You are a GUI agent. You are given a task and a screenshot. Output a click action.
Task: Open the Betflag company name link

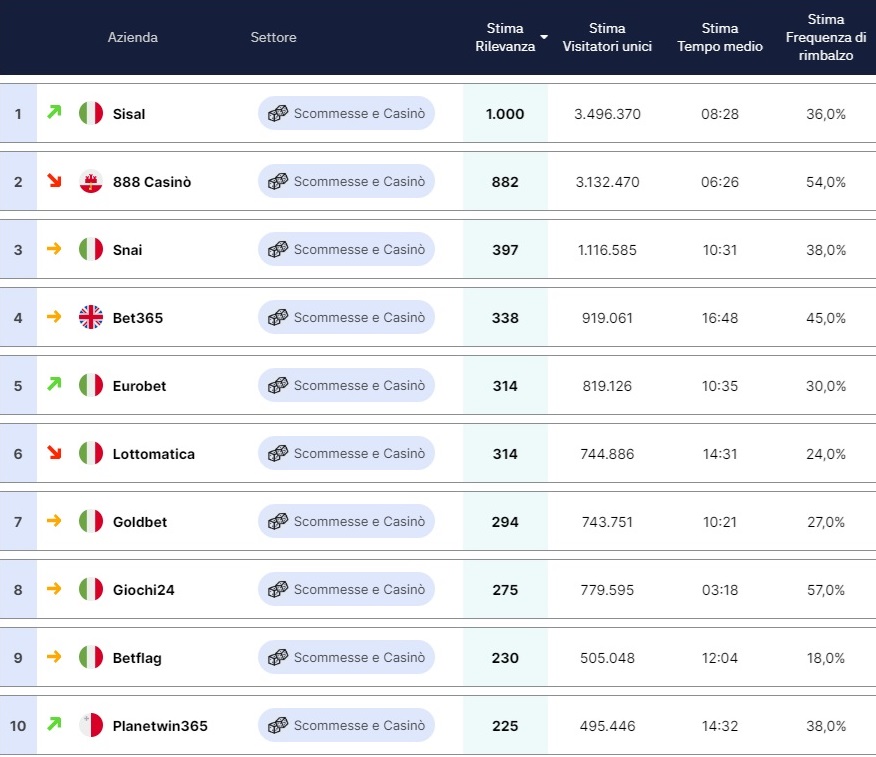click(137, 658)
